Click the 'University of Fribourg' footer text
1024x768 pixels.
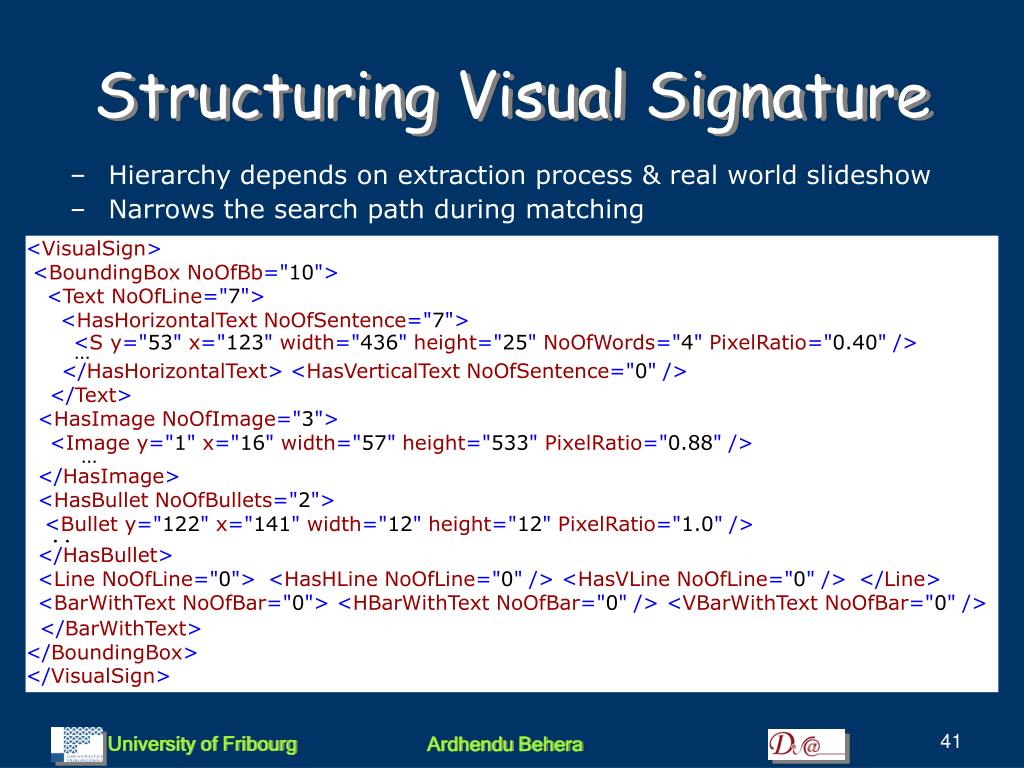(x=202, y=744)
